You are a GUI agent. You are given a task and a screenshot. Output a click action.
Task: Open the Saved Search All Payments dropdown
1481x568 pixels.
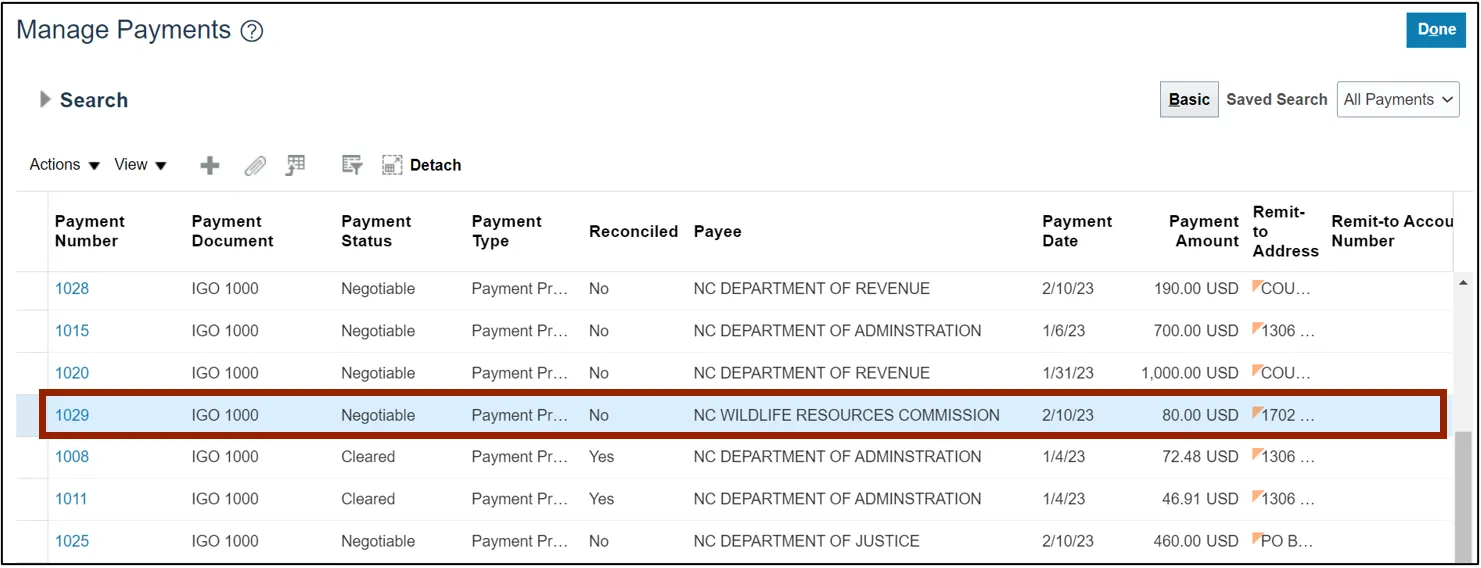click(x=1397, y=100)
